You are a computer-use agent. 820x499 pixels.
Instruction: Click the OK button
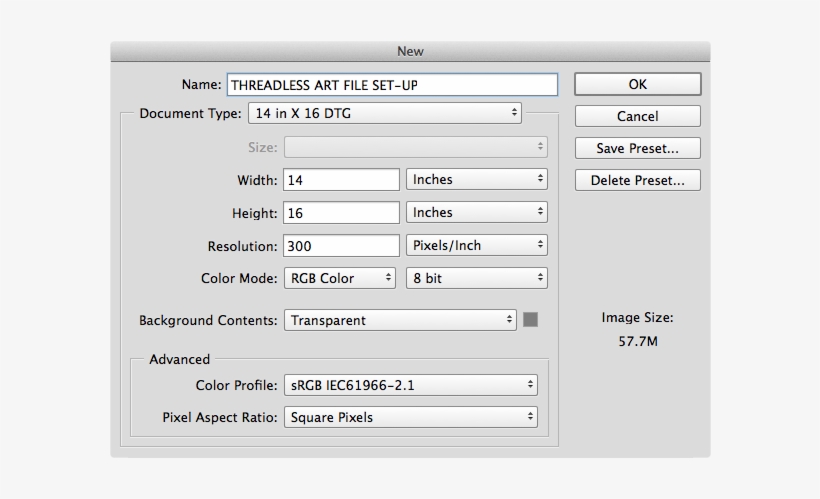pyautogui.click(x=637, y=85)
